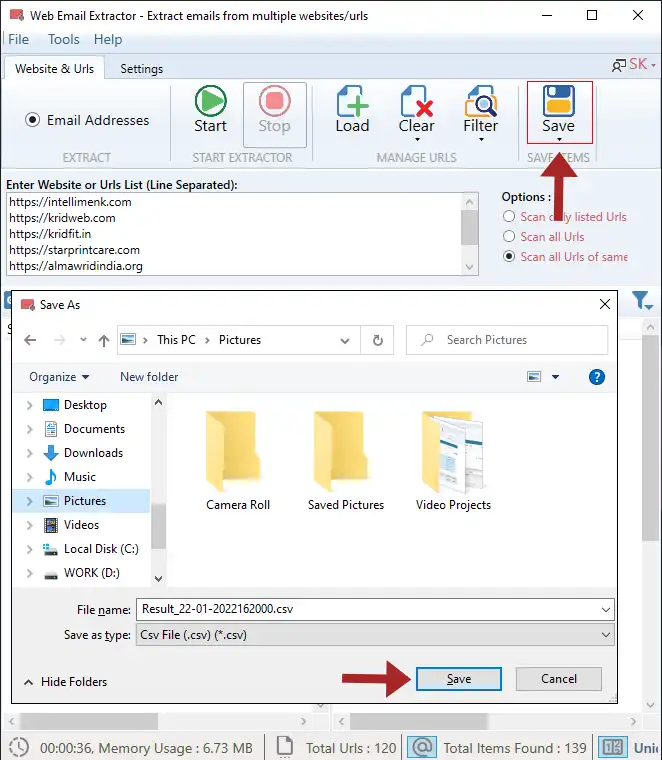Go forward in Save As dialog

click(x=59, y=340)
